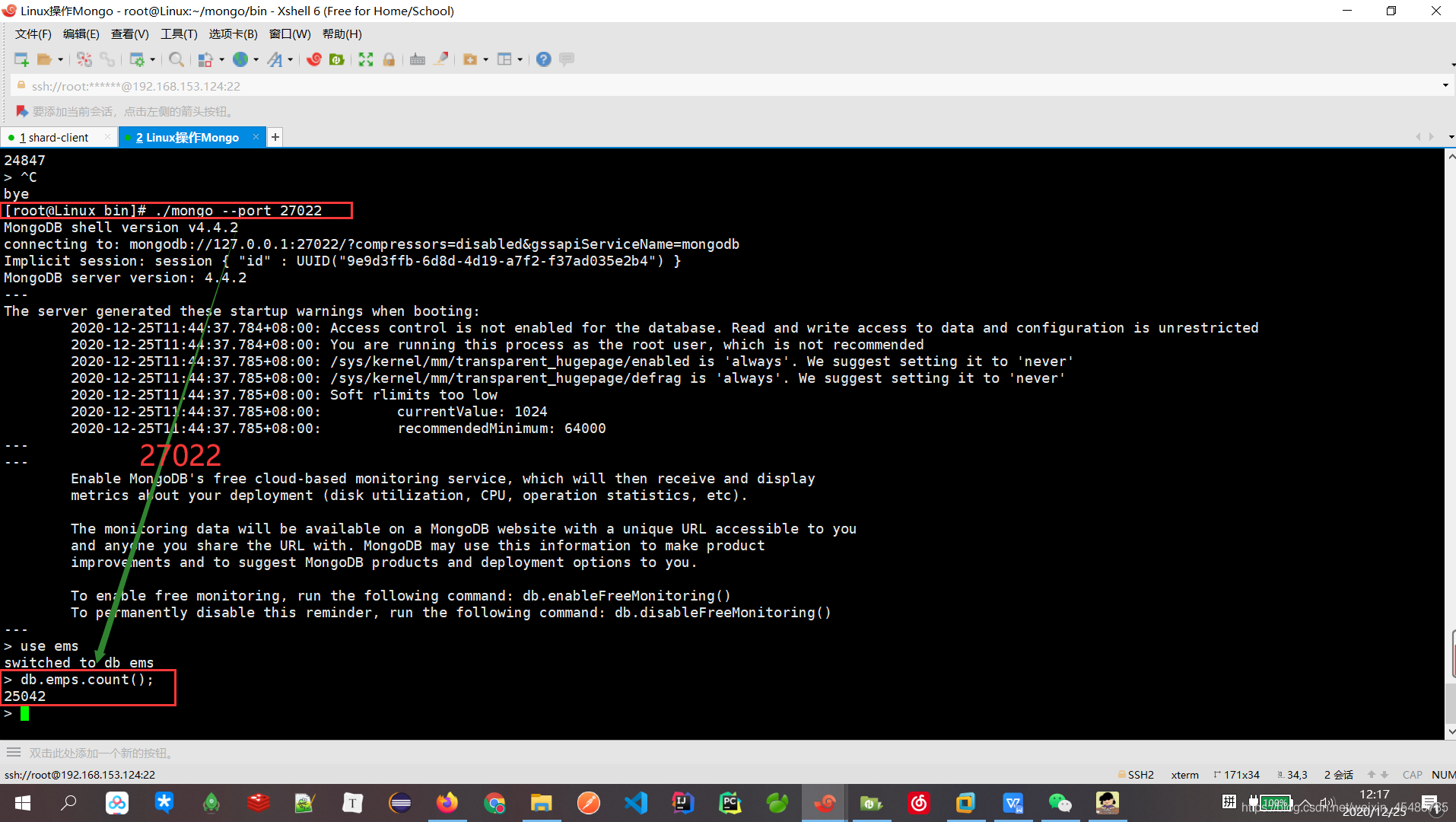Open Help question mark icon
Screen dimensions: 1456x822
(x=544, y=59)
